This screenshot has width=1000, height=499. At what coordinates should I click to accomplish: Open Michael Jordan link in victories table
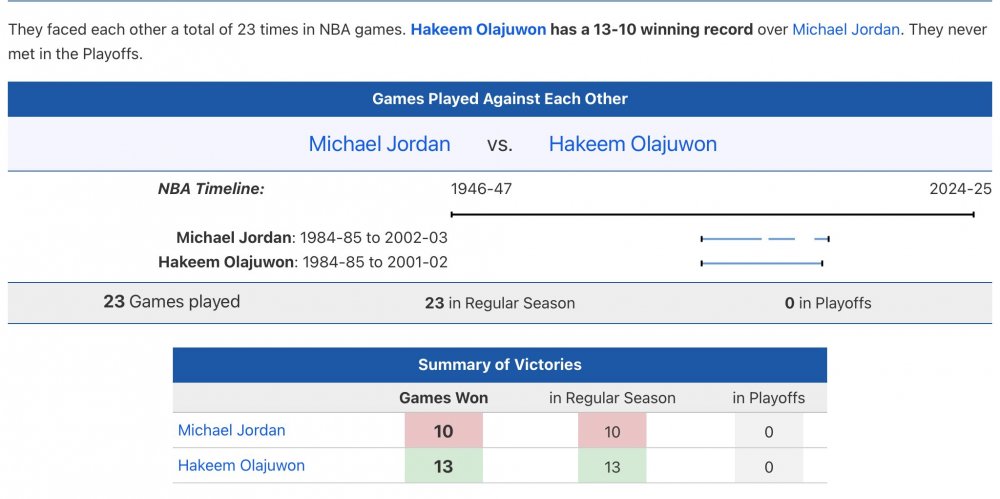tap(232, 430)
